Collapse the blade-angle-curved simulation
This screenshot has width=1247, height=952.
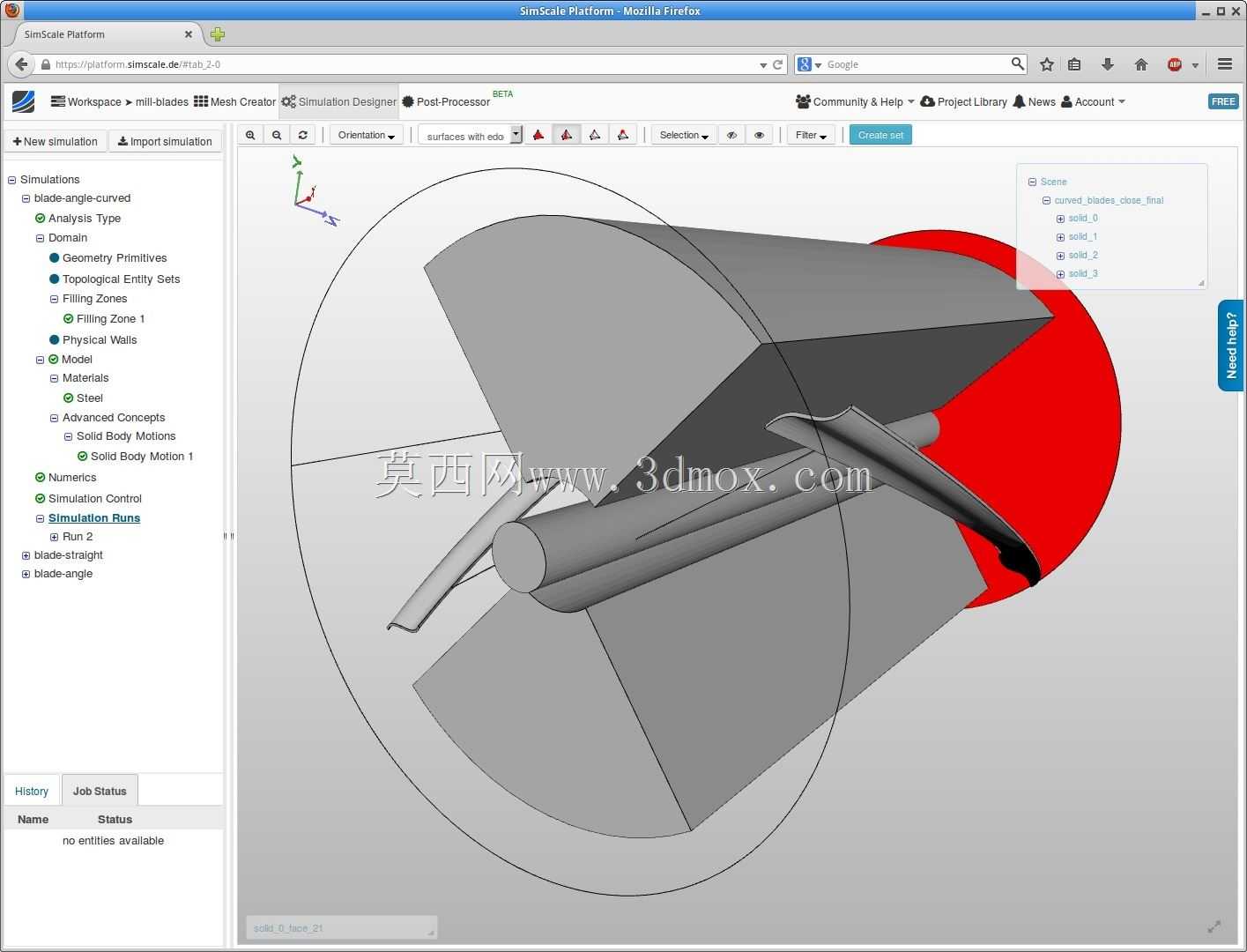26,198
